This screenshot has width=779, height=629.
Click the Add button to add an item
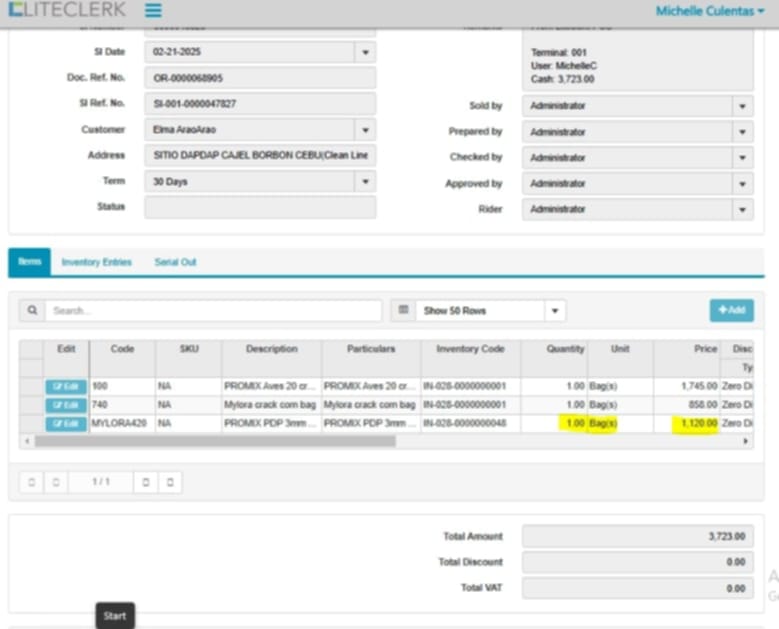pyautogui.click(x=731, y=311)
